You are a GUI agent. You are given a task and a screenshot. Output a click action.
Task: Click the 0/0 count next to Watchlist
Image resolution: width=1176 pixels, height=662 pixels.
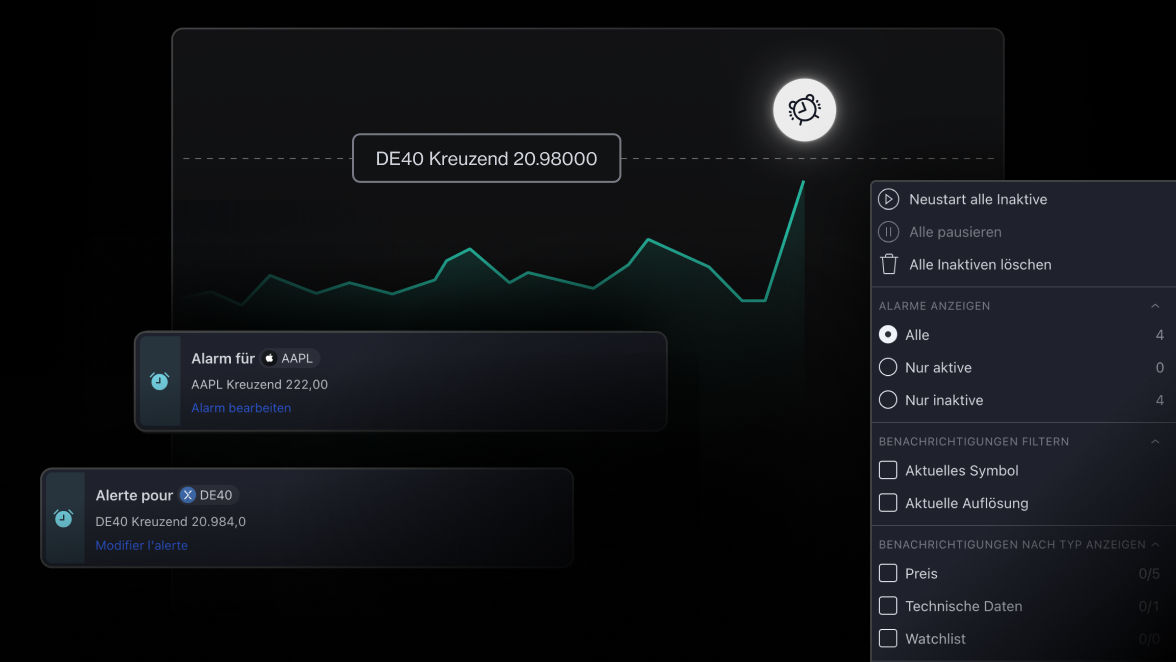(x=1149, y=639)
